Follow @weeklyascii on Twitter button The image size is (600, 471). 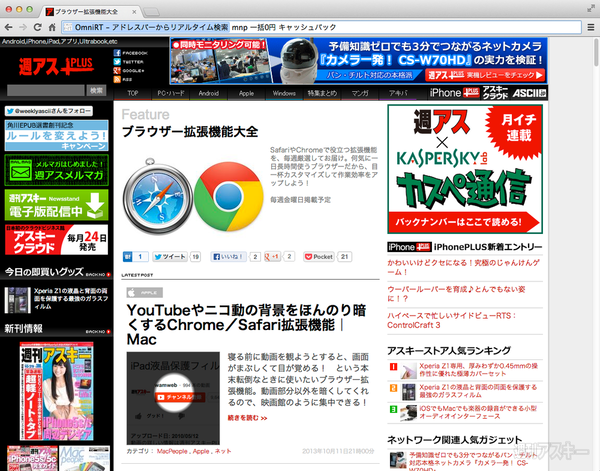click(49, 111)
